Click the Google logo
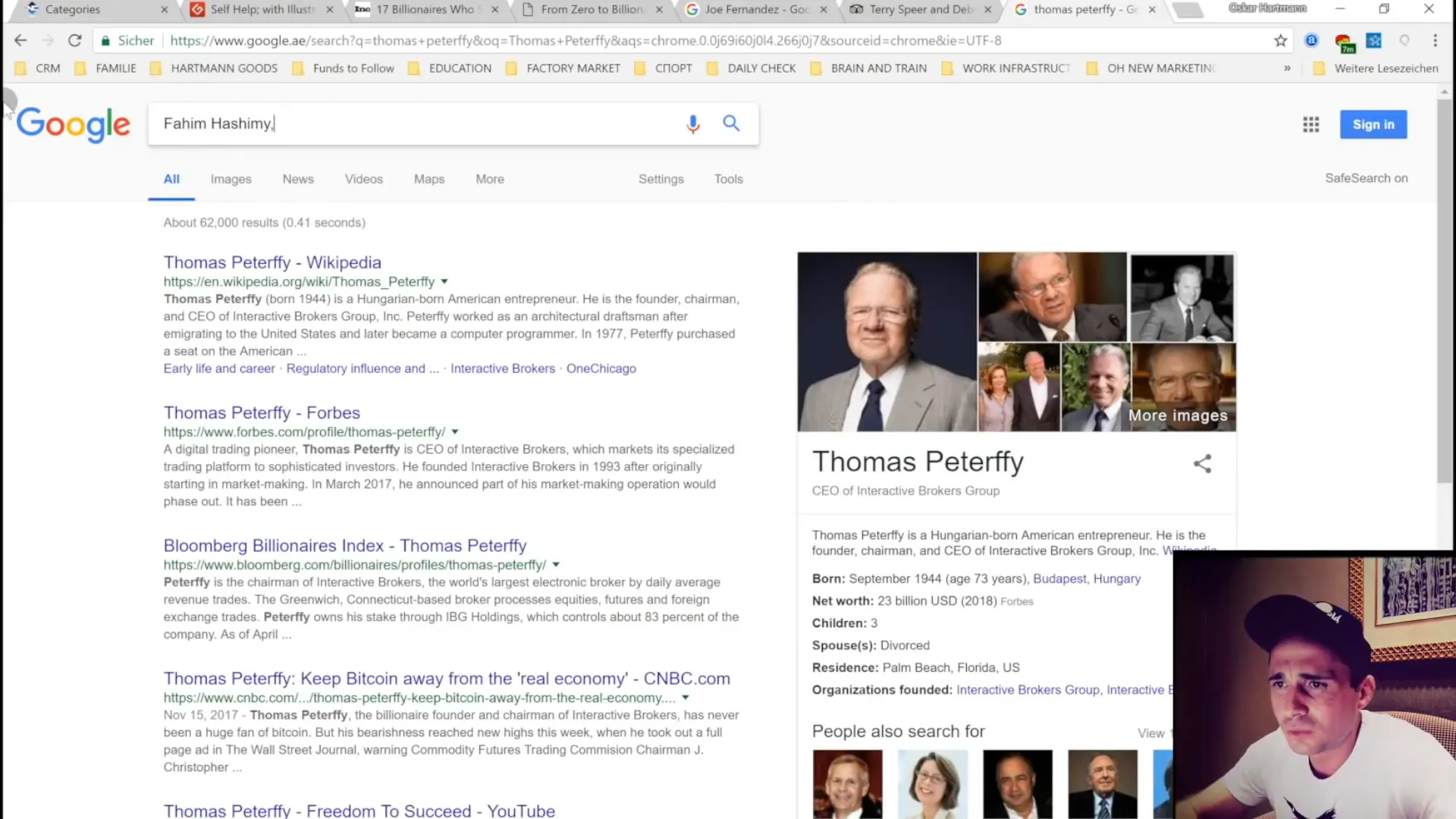 74,124
